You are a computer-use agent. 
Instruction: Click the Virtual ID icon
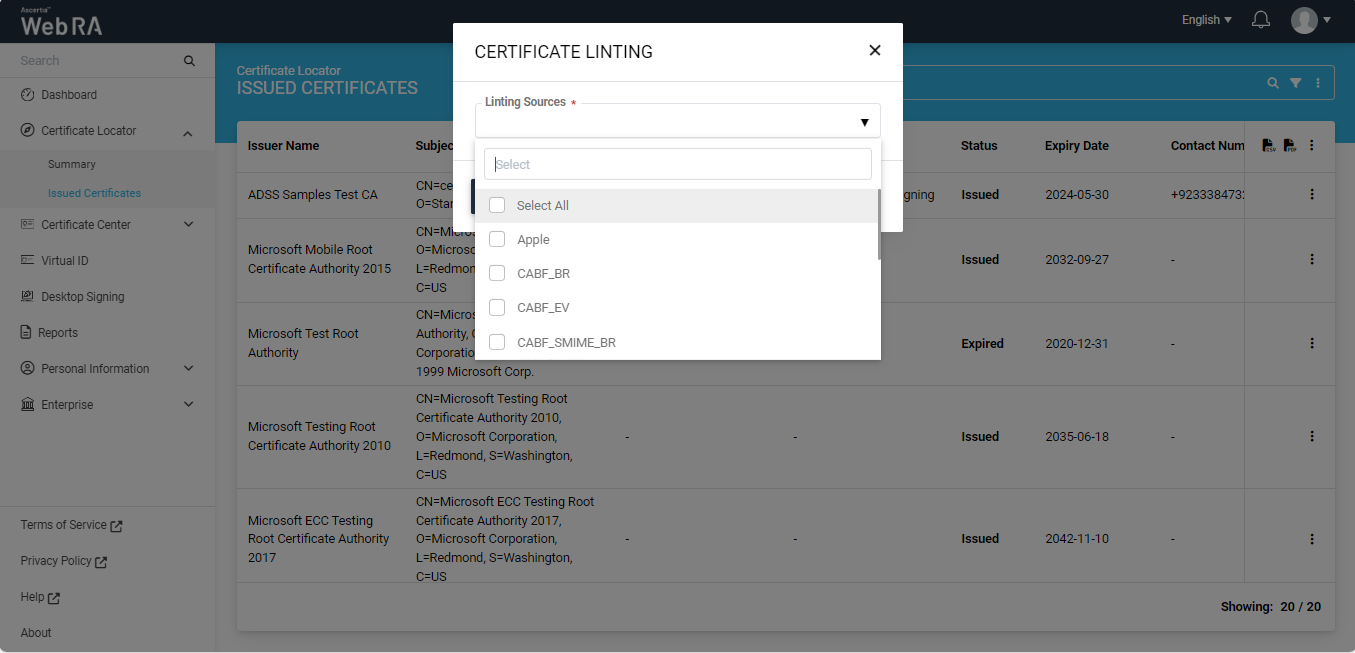(27, 261)
